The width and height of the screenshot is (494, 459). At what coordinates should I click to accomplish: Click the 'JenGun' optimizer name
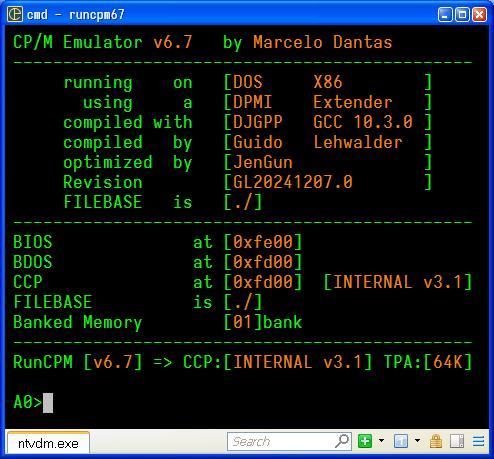(263, 162)
